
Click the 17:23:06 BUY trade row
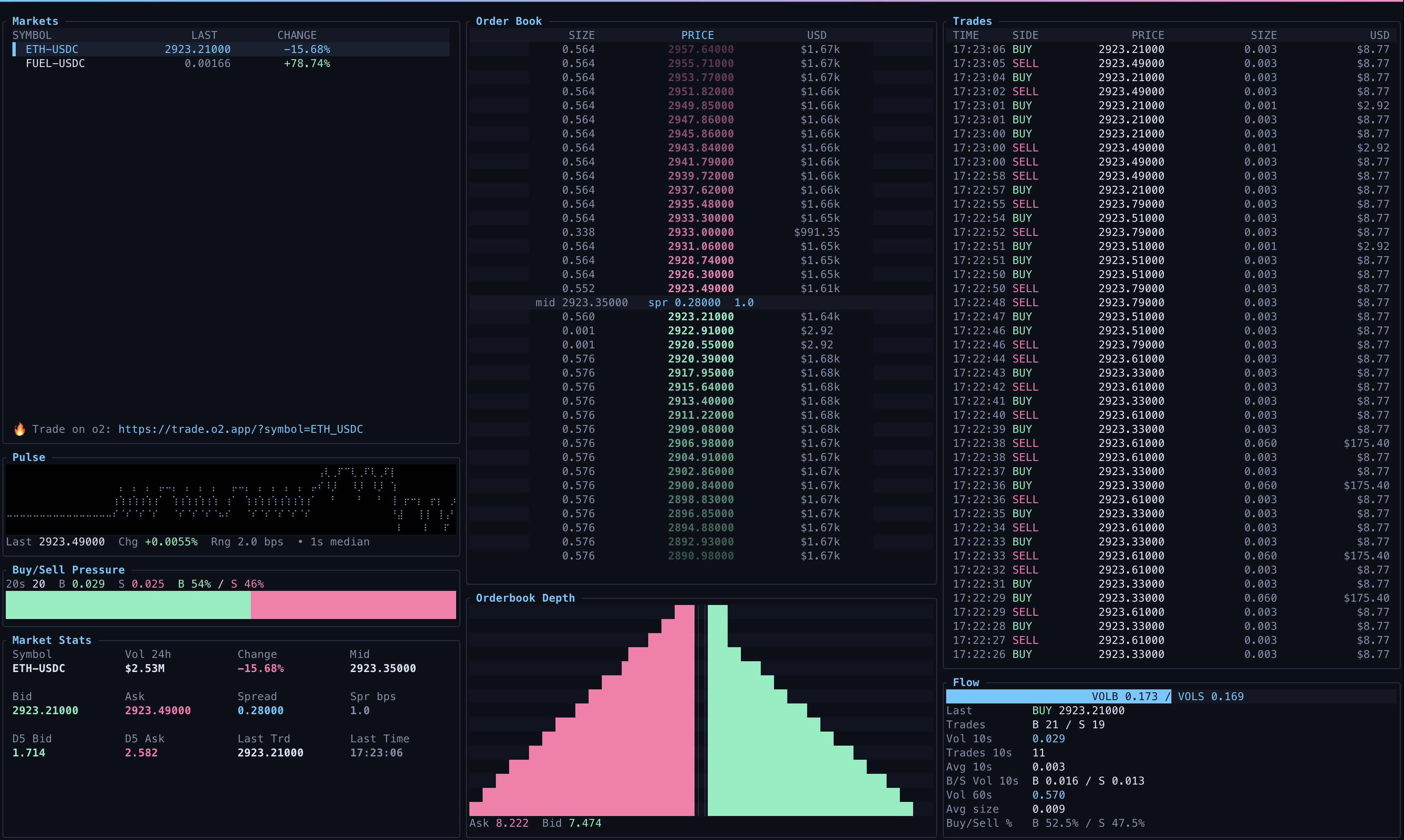point(1171,49)
